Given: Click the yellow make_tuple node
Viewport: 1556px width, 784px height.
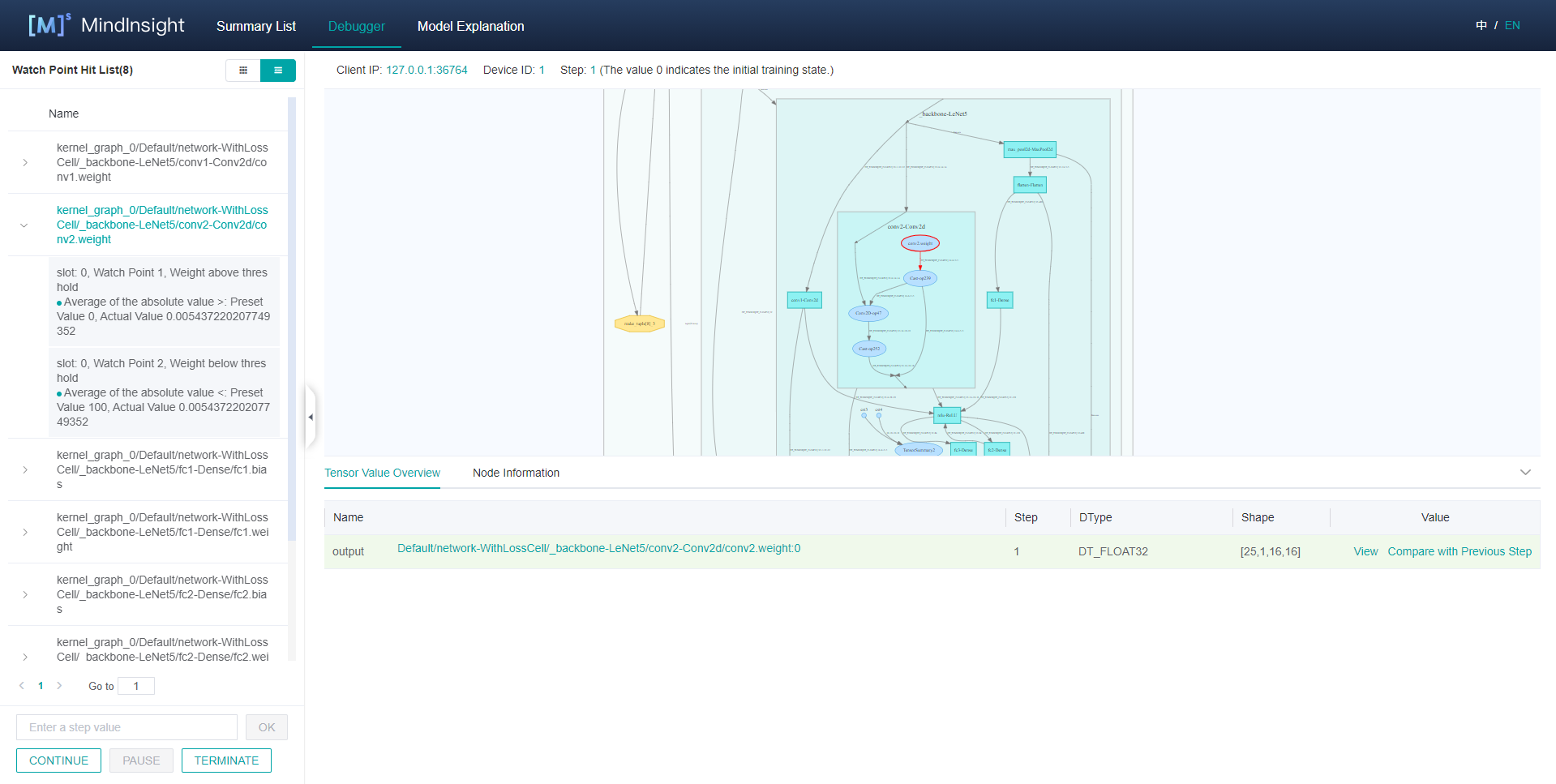Looking at the screenshot, I should 640,323.
